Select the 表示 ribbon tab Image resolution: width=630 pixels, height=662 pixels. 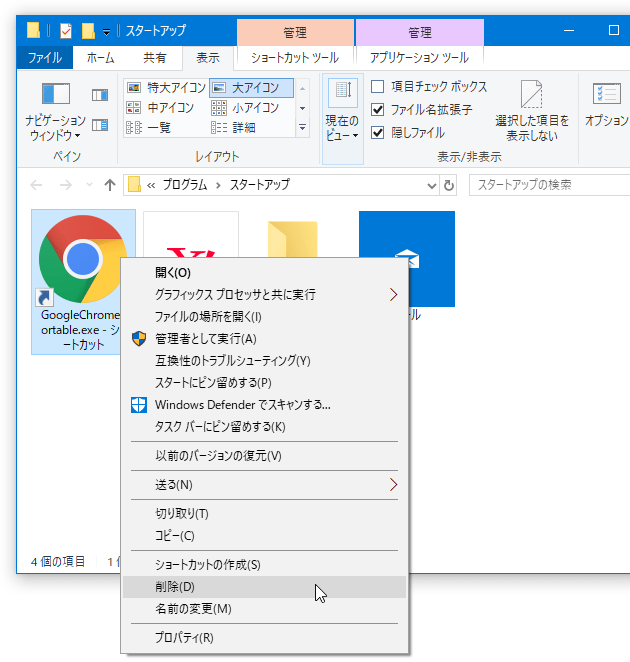[208, 57]
